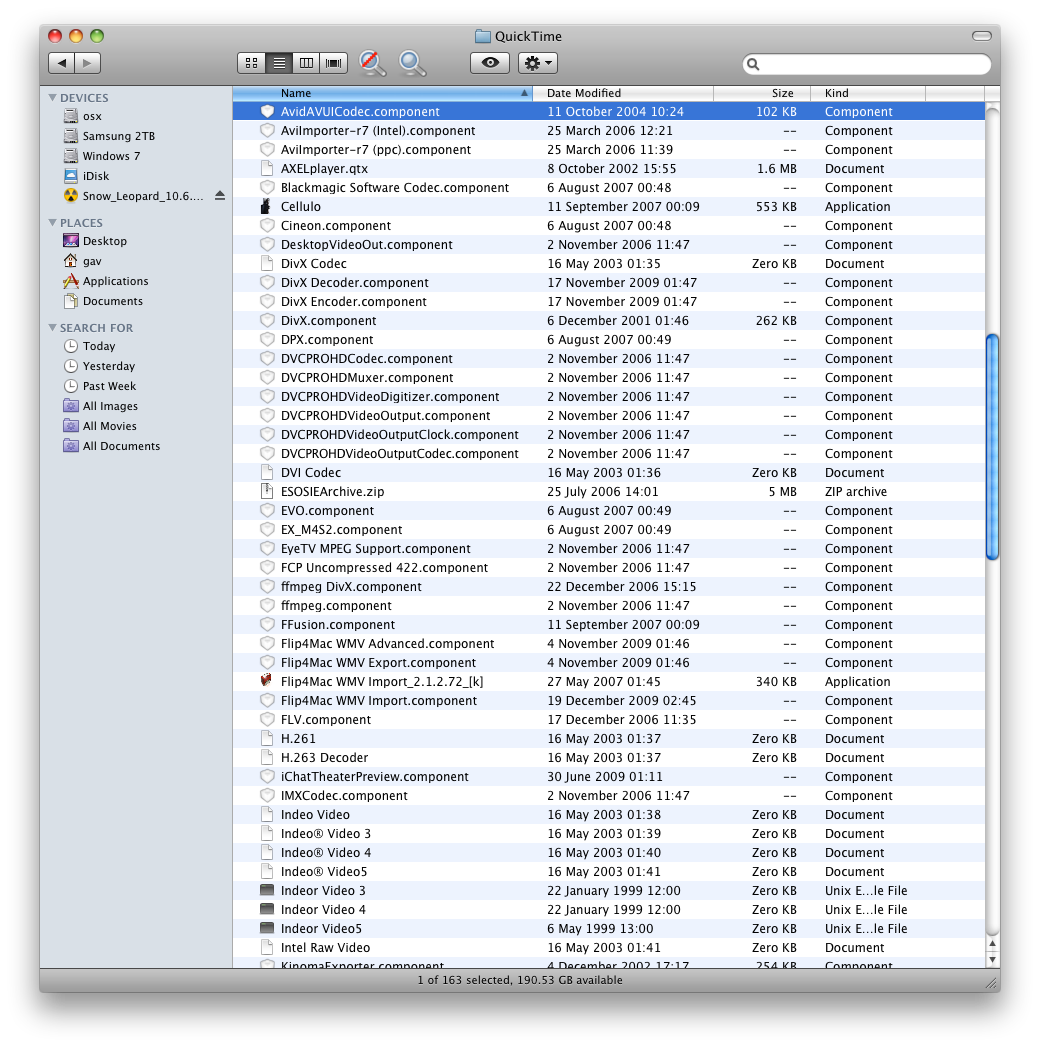Select the H.263 Decoder document
1040x1047 pixels.
324,757
